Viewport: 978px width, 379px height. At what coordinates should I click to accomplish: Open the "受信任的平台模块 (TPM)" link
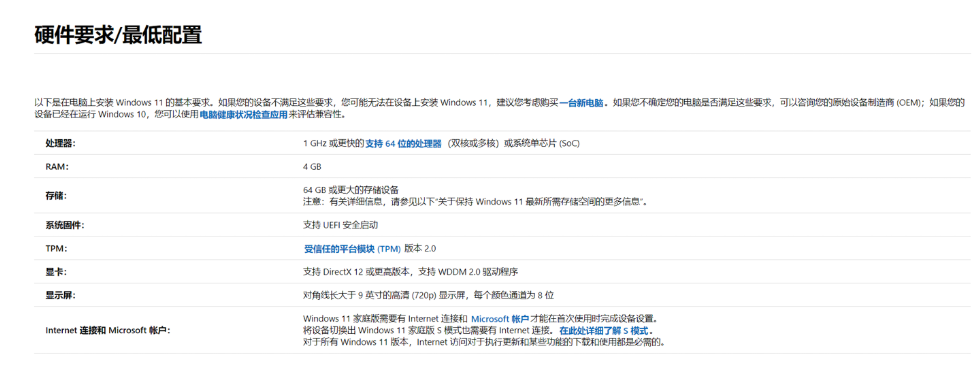click(352, 248)
